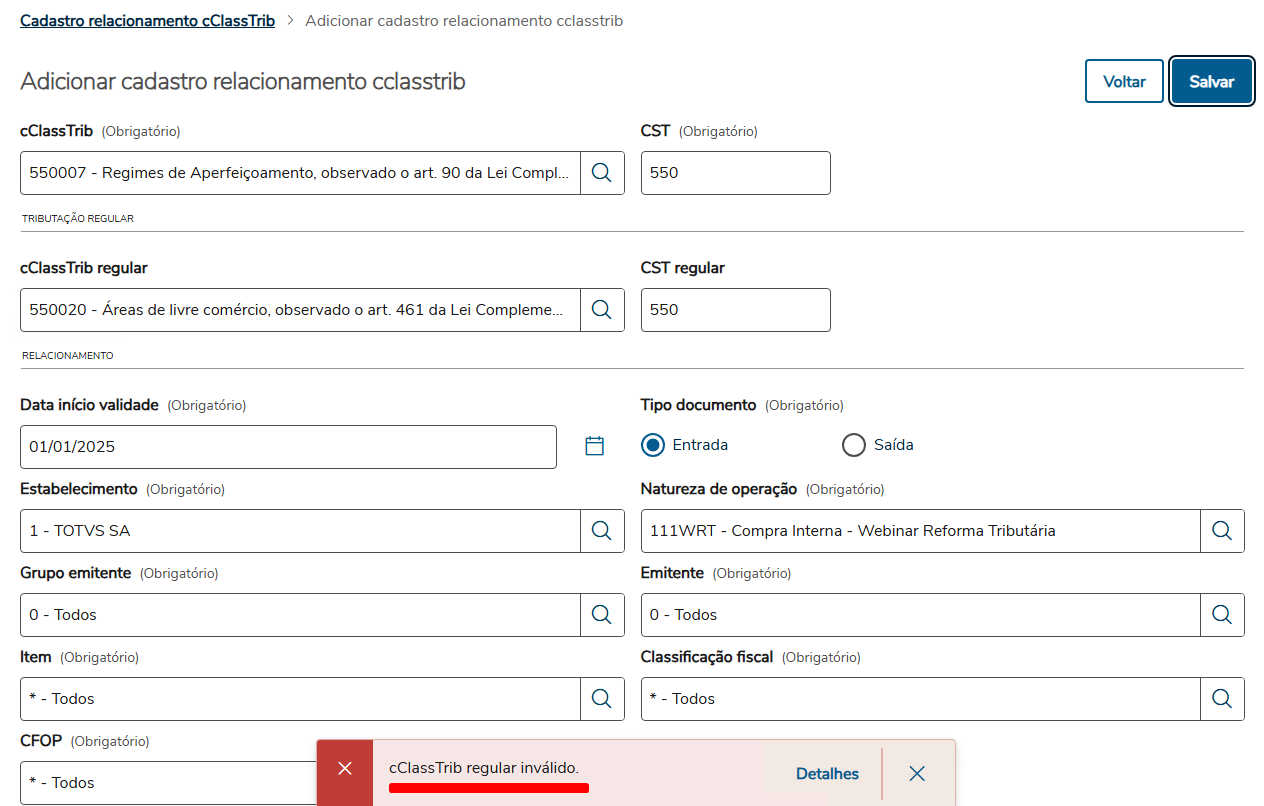
Task: Search Estabelecimento using the magnifier icon
Action: (x=601, y=531)
